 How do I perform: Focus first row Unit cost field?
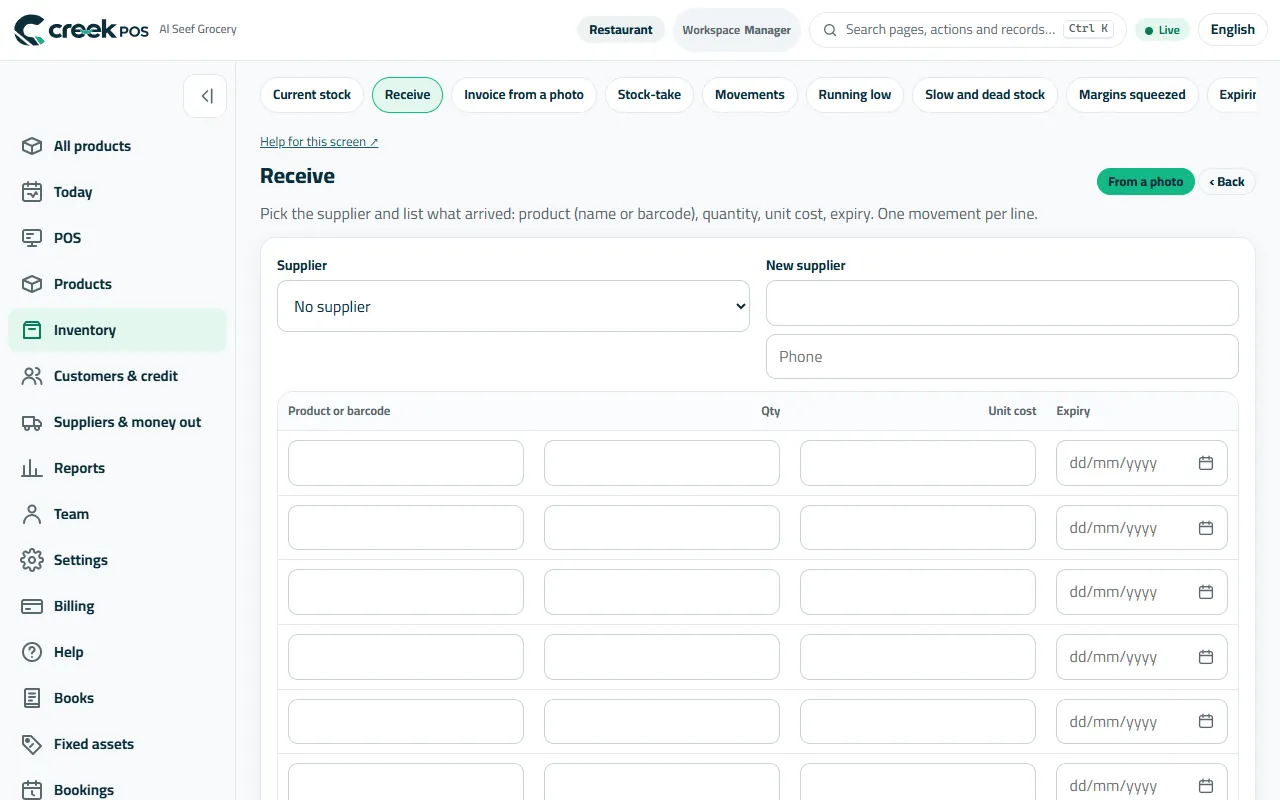(918, 463)
